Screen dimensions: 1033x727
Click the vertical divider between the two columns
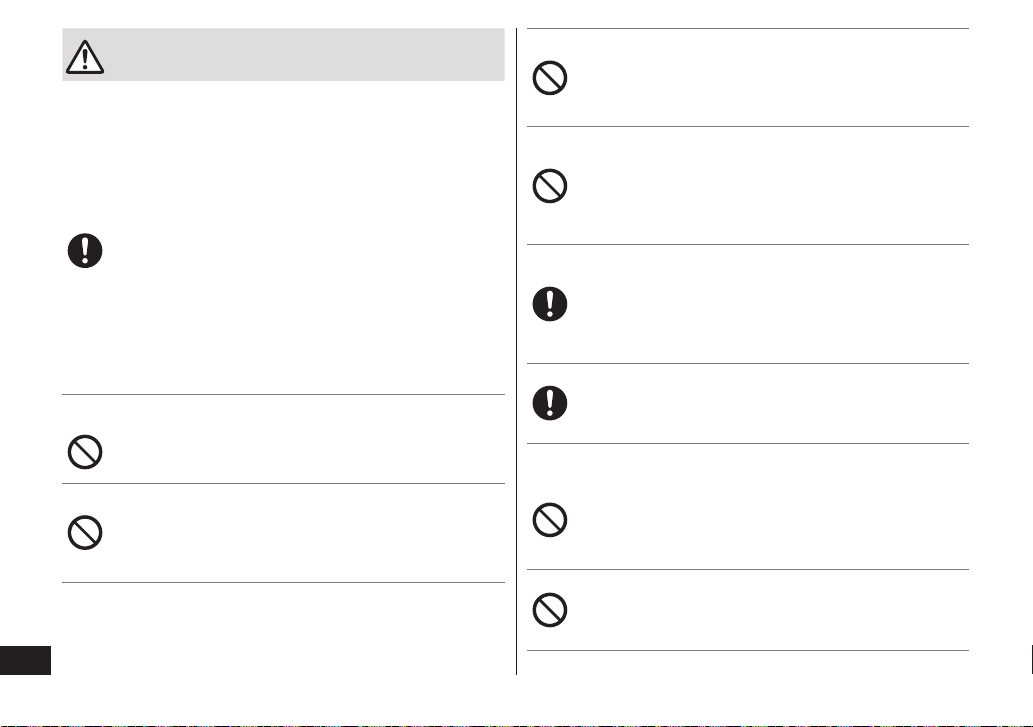516,352
